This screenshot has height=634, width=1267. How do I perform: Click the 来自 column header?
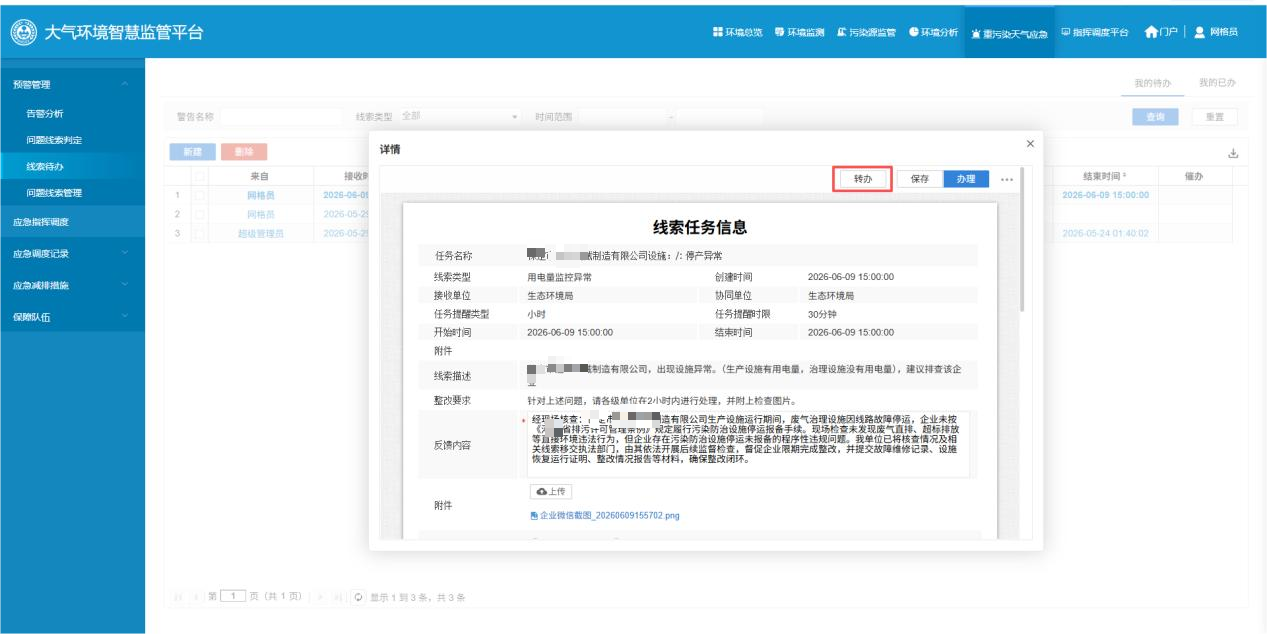tap(260, 176)
